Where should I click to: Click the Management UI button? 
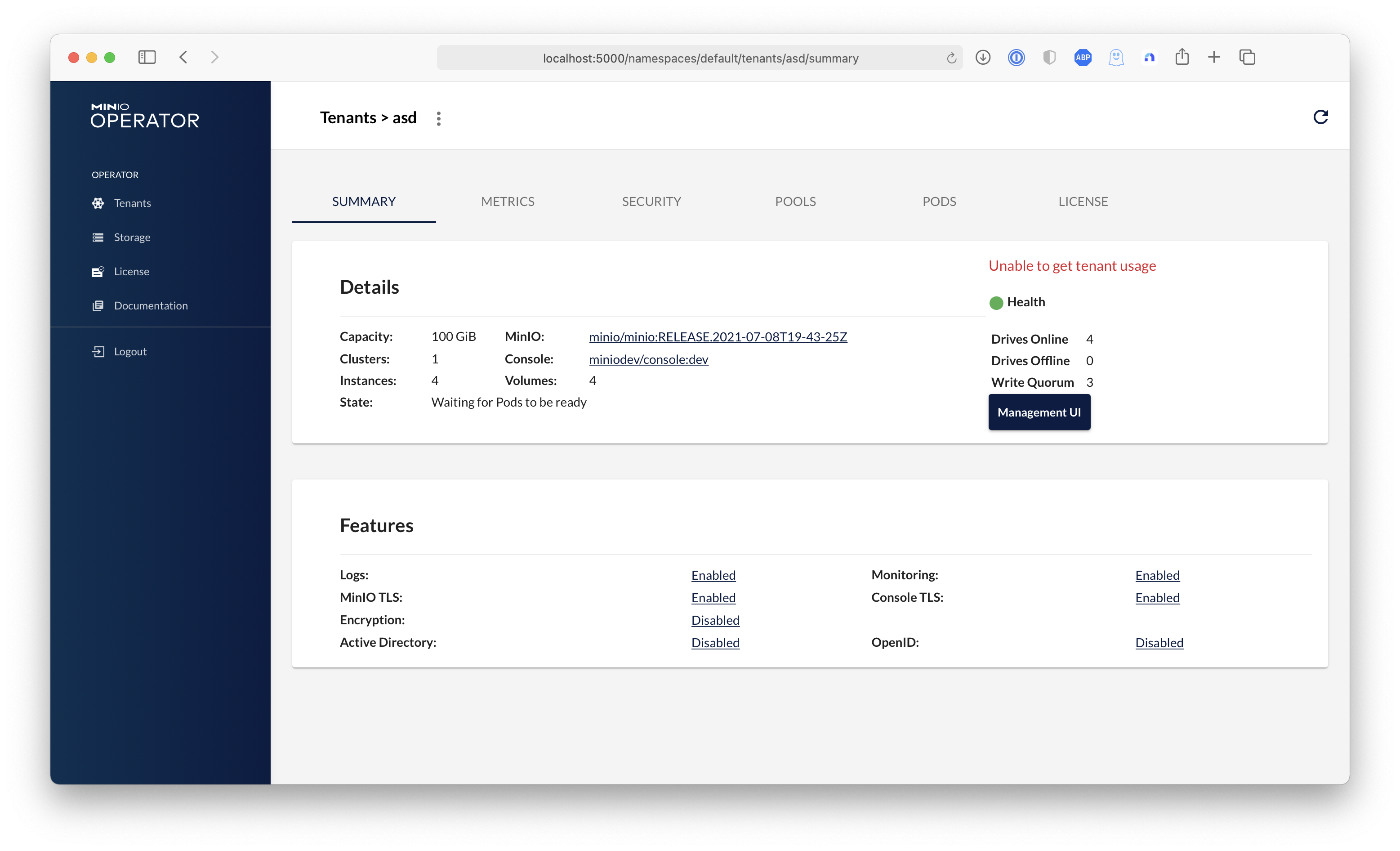[1039, 412]
